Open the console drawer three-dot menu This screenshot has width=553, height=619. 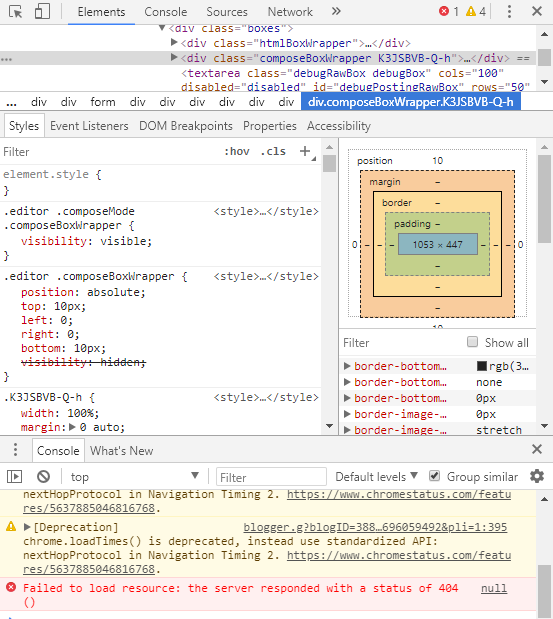click(15, 450)
